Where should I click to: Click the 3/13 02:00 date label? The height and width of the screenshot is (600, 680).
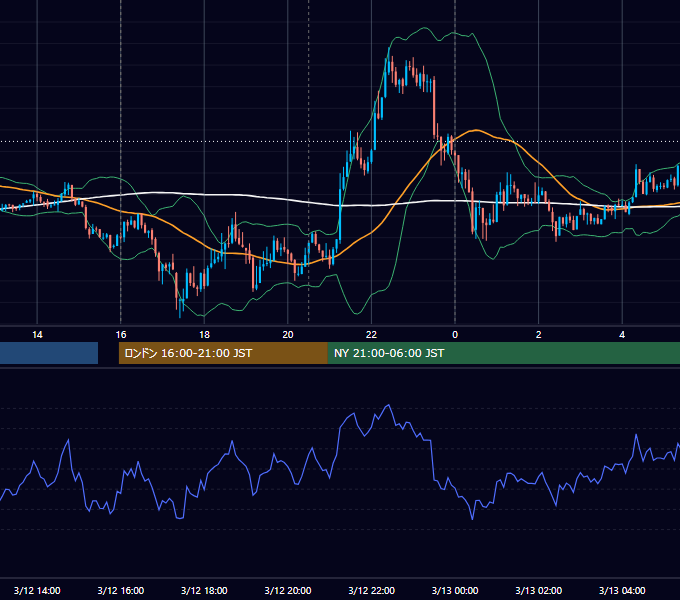[x=539, y=590]
